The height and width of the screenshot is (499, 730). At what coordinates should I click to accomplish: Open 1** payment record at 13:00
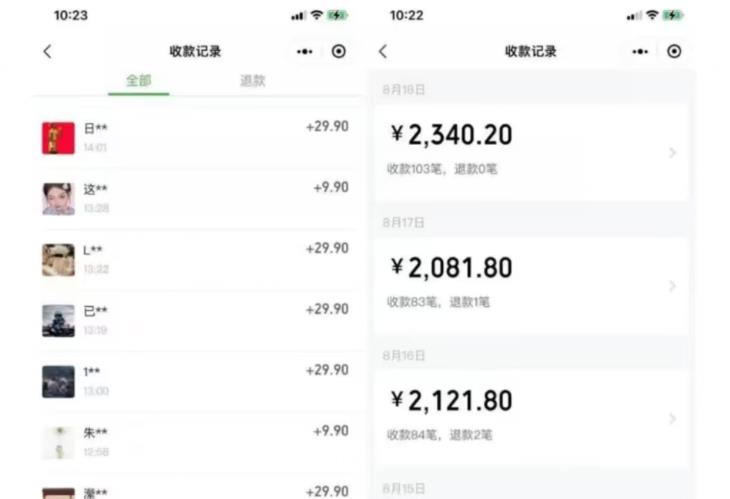pyautogui.click(x=200, y=381)
